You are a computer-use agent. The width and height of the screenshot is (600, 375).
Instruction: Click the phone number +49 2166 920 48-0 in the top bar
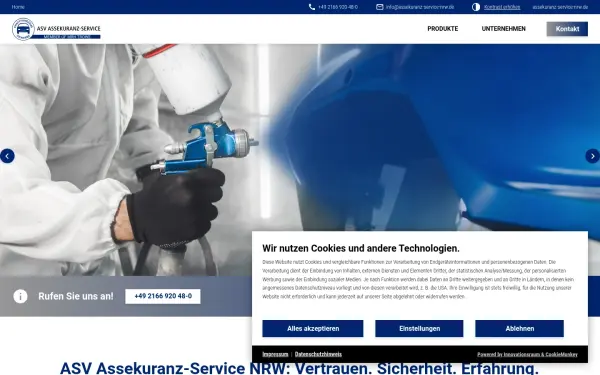point(338,7)
